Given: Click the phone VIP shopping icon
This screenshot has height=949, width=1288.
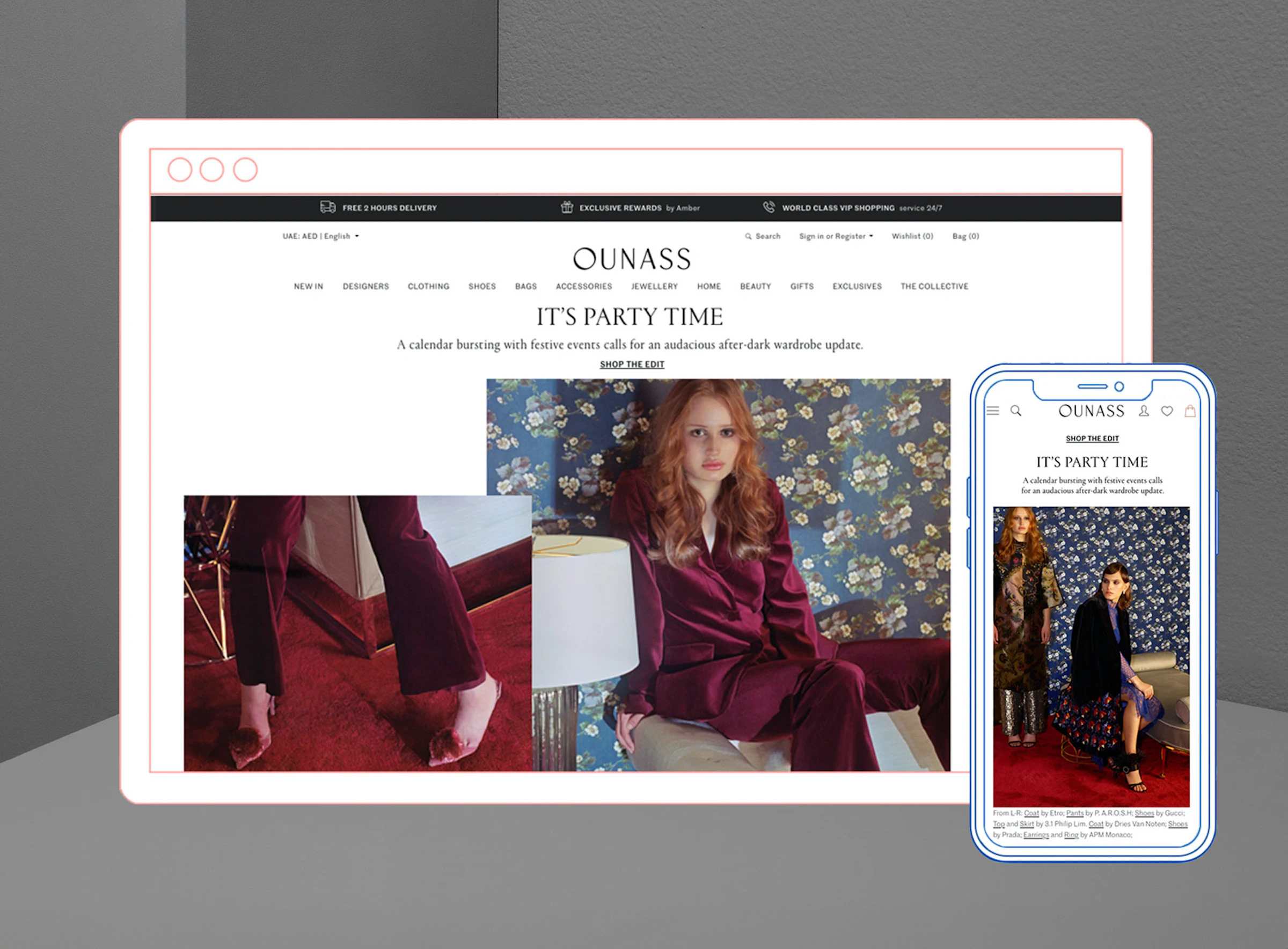Looking at the screenshot, I should click(x=769, y=207).
